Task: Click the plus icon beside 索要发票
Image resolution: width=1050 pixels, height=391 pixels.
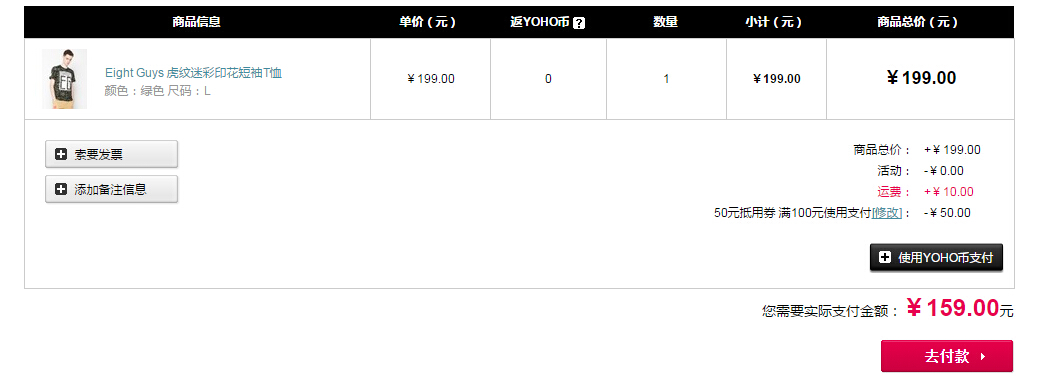Action: (x=61, y=155)
